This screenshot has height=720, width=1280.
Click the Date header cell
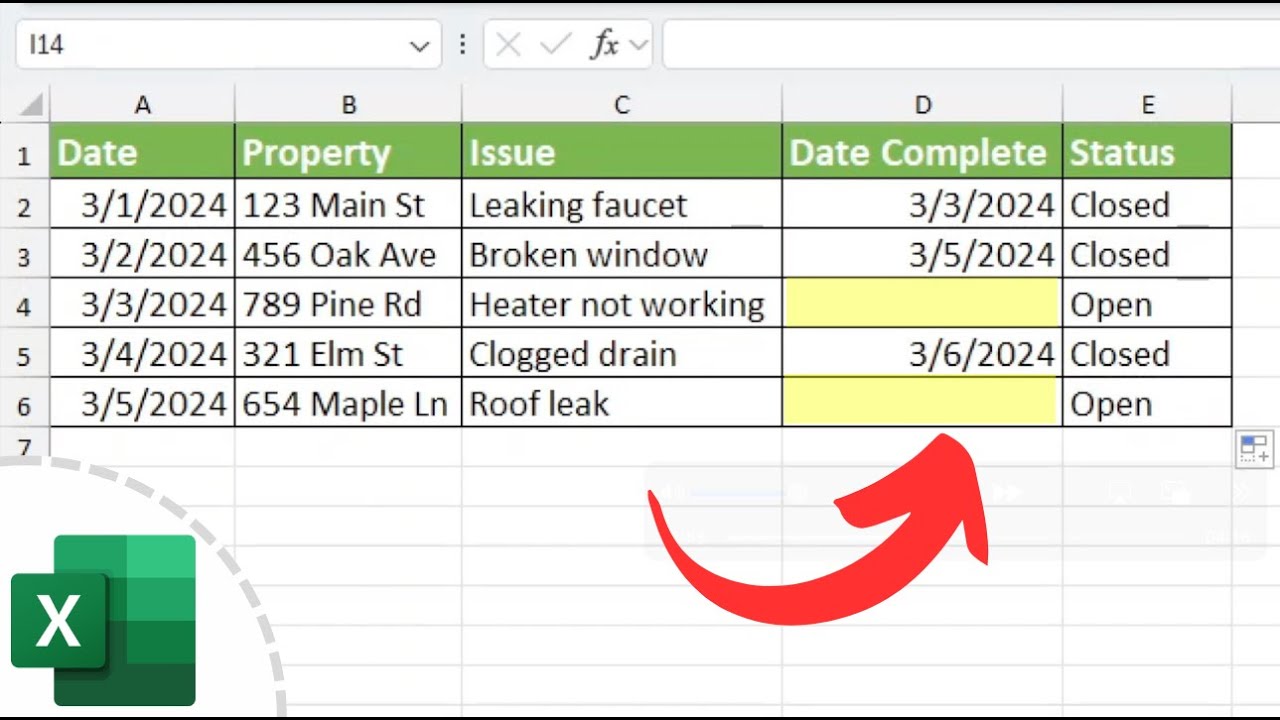[x=142, y=152]
